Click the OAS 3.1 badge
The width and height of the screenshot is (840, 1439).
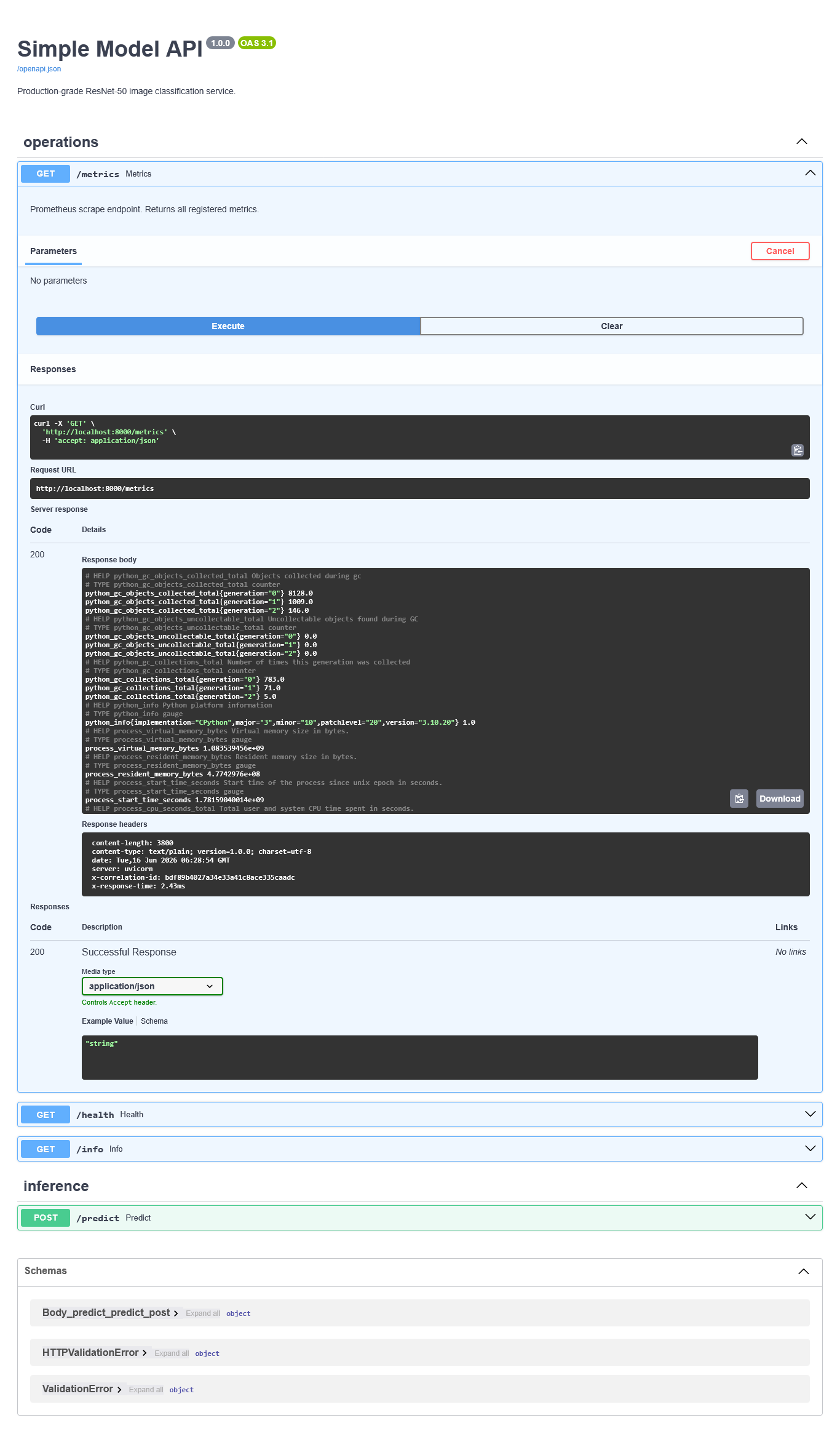click(256, 43)
